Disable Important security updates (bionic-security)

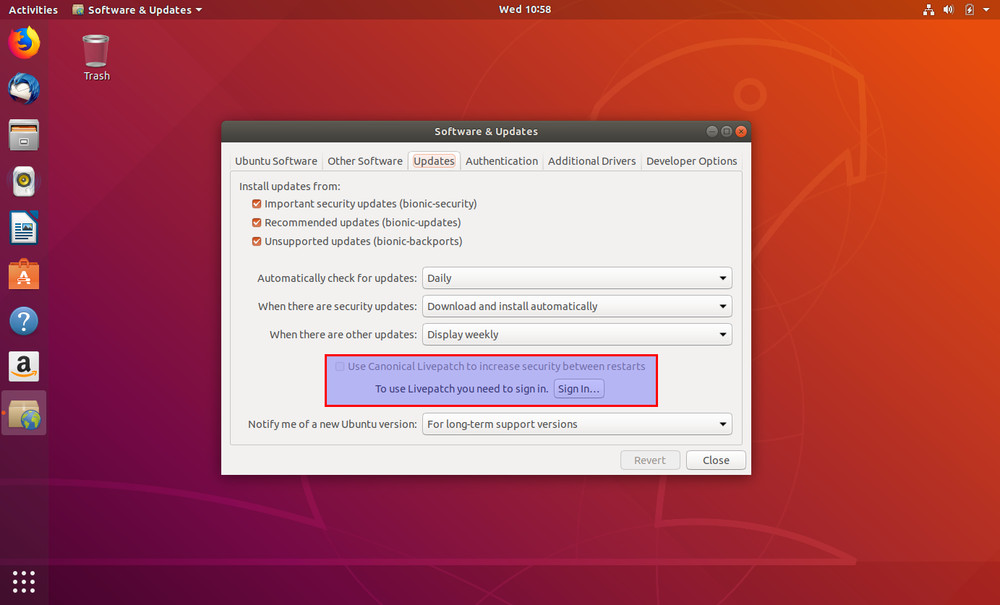tap(256, 204)
